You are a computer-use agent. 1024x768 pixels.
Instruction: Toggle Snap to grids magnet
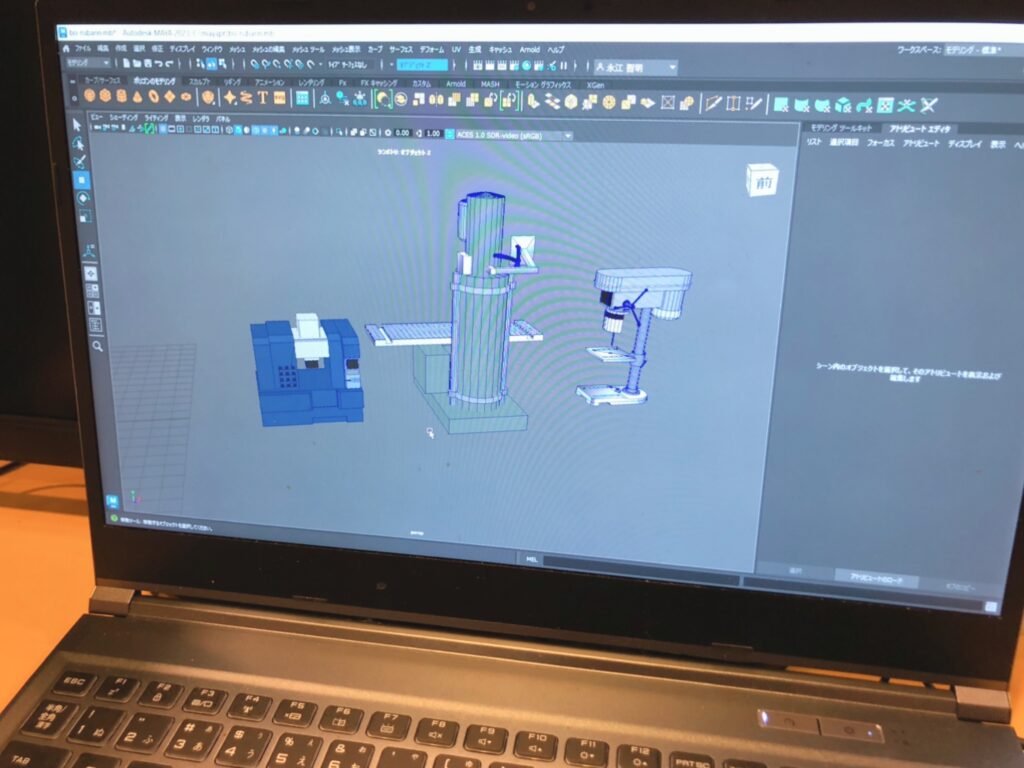(x=254, y=64)
